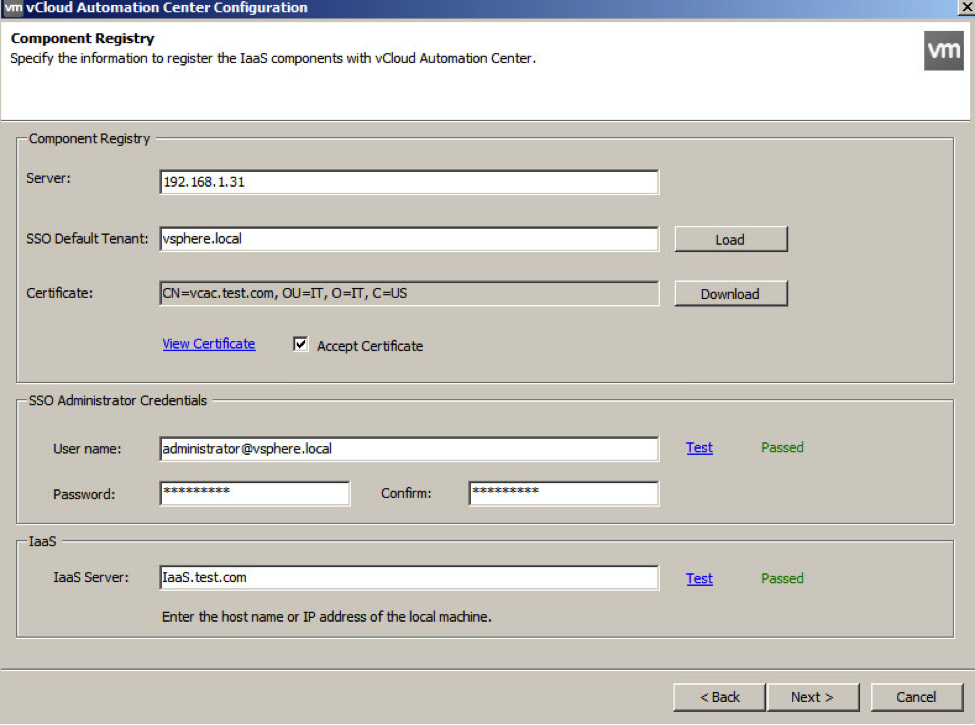Test the SSO administrator credentials
The image size is (975, 725).
pos(700,448)
